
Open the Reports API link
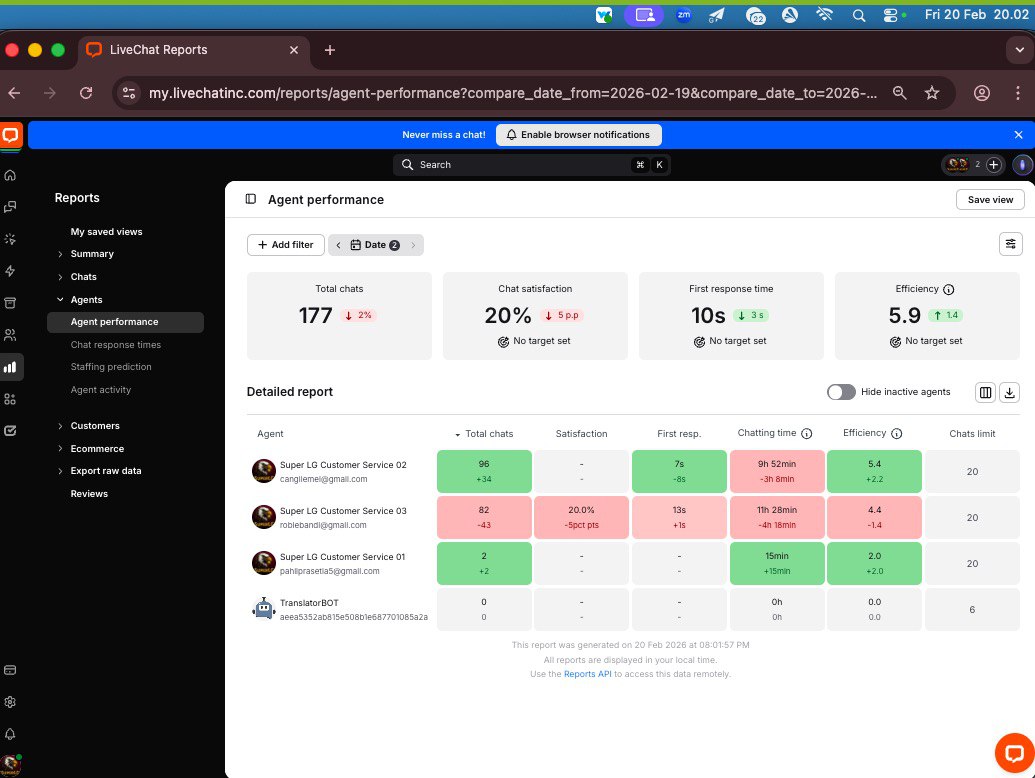point(587,674)
